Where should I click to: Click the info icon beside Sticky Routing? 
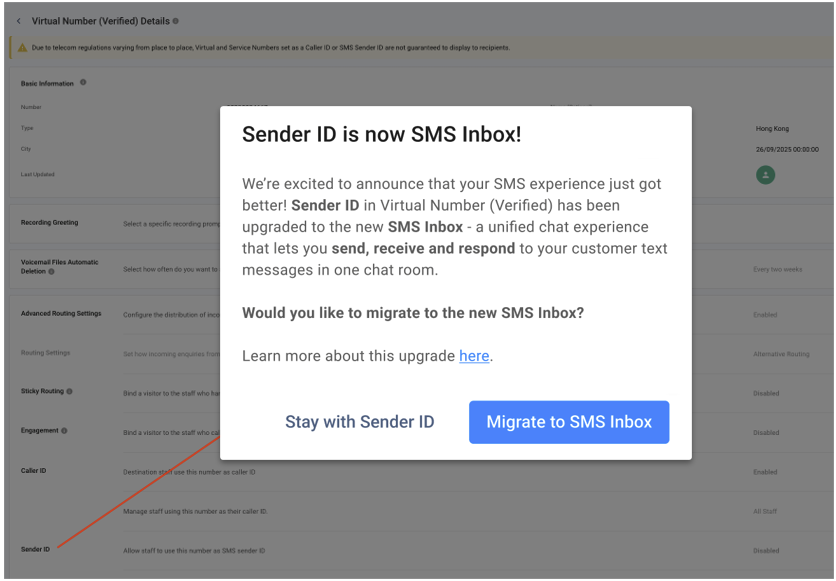(69, 391)
